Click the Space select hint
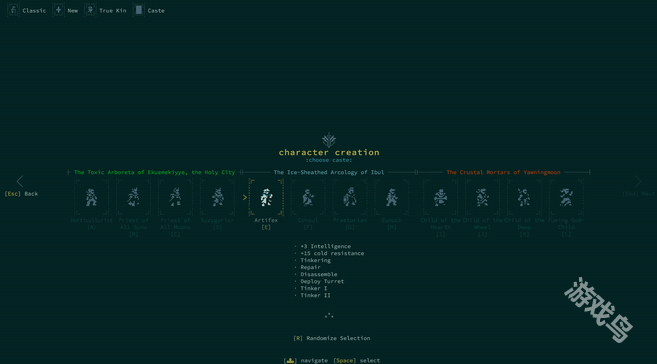 click(357, 360)
